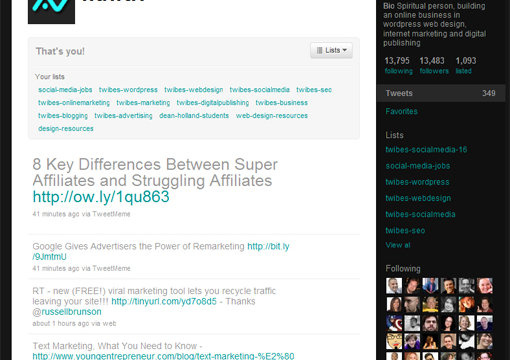Open the twibes-marketing list

click(x=143, y=103)
